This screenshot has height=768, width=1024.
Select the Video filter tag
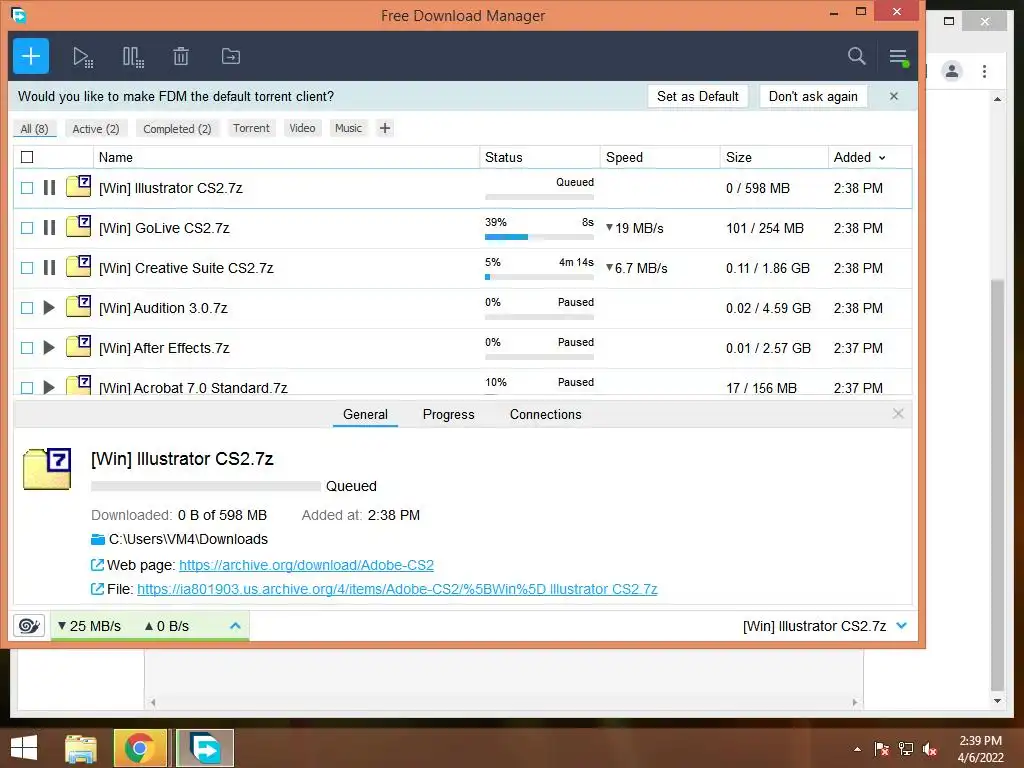(x=302, y=128)
